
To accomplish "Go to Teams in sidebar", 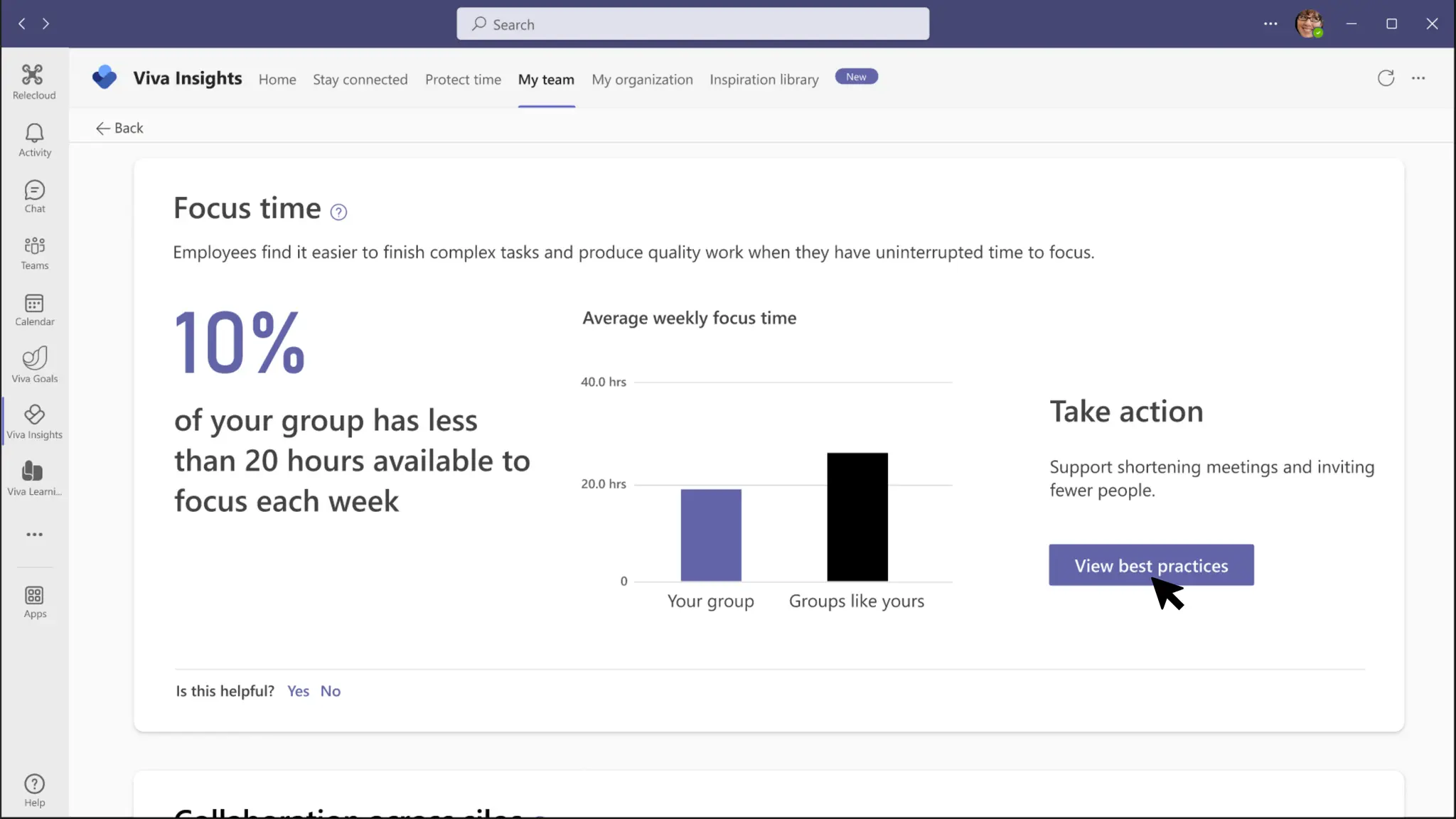I will (x=34, y=252).
